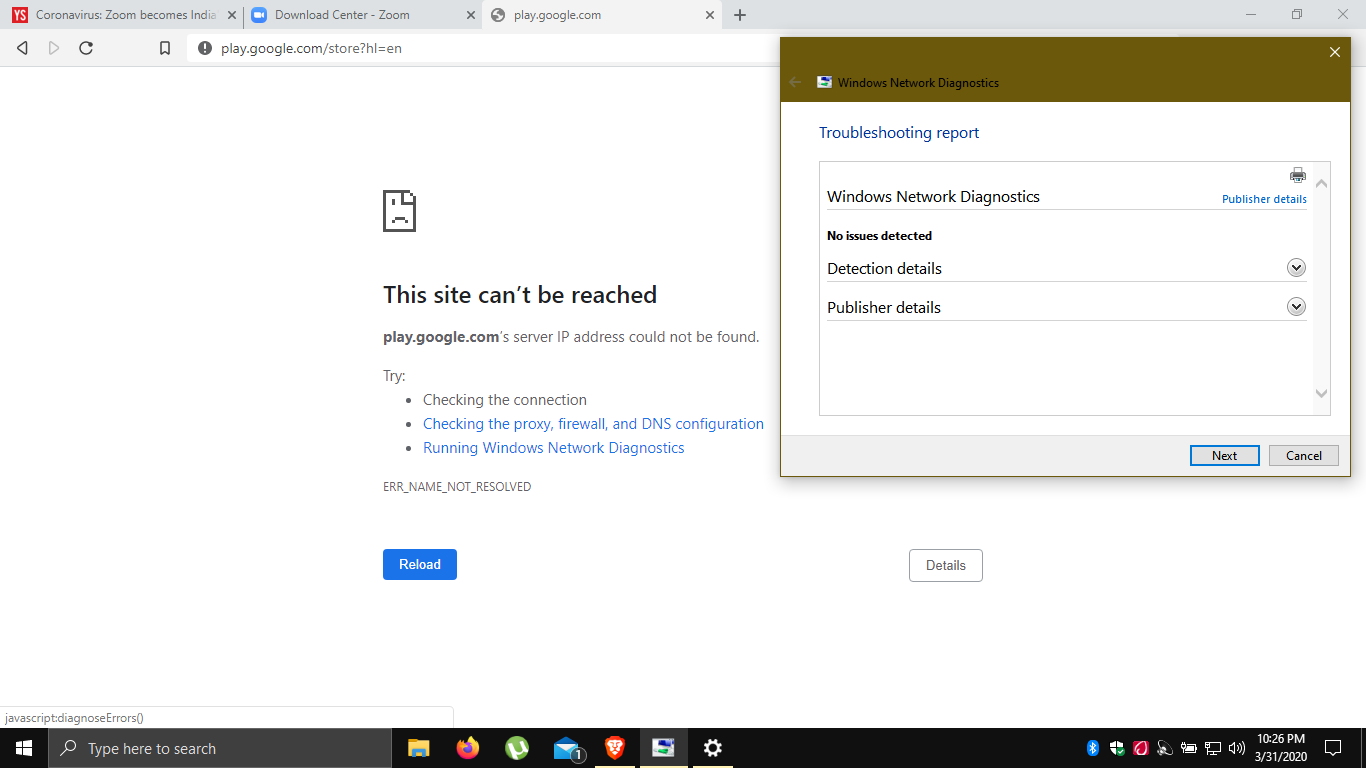Screen dimensions: 1366x768
Task: Click the browser back arrow
Action: click(23, 48)
